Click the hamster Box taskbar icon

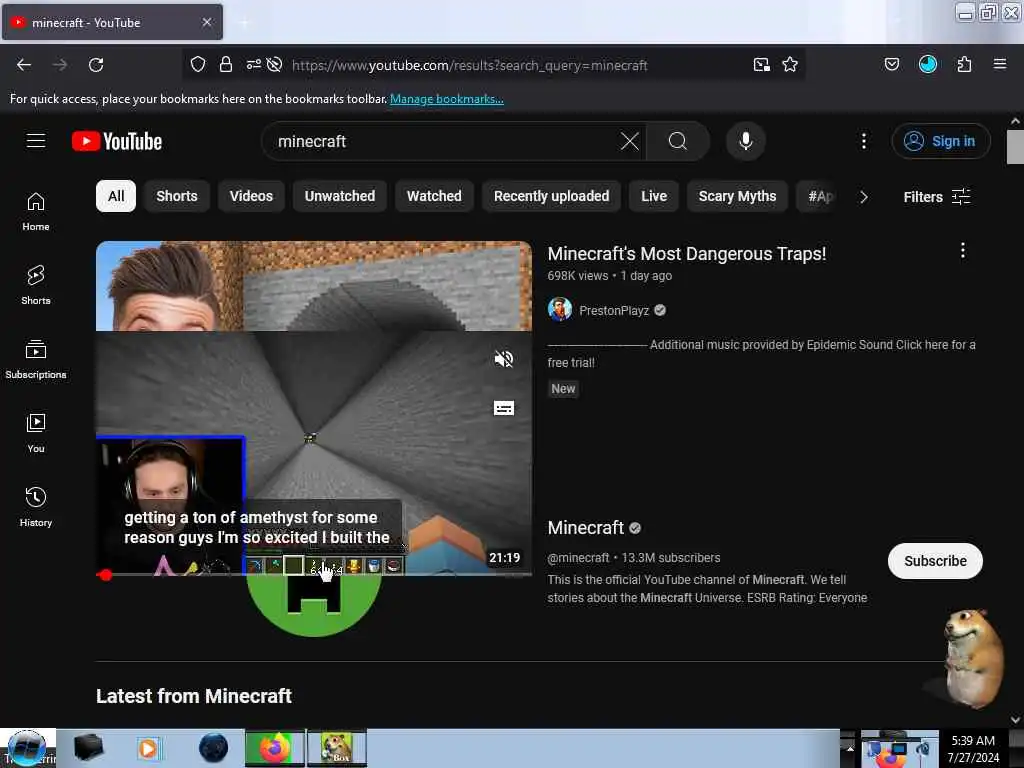click(x=337, y=748)
